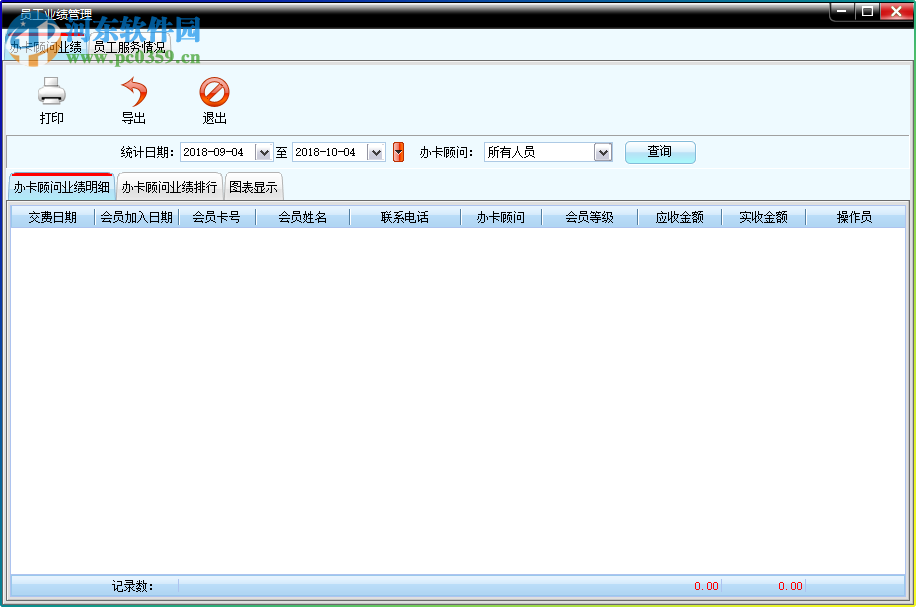The width and height of the screenshot is (916, 607).
Task: Click the 会员姓名 column header
Action: 301,217
